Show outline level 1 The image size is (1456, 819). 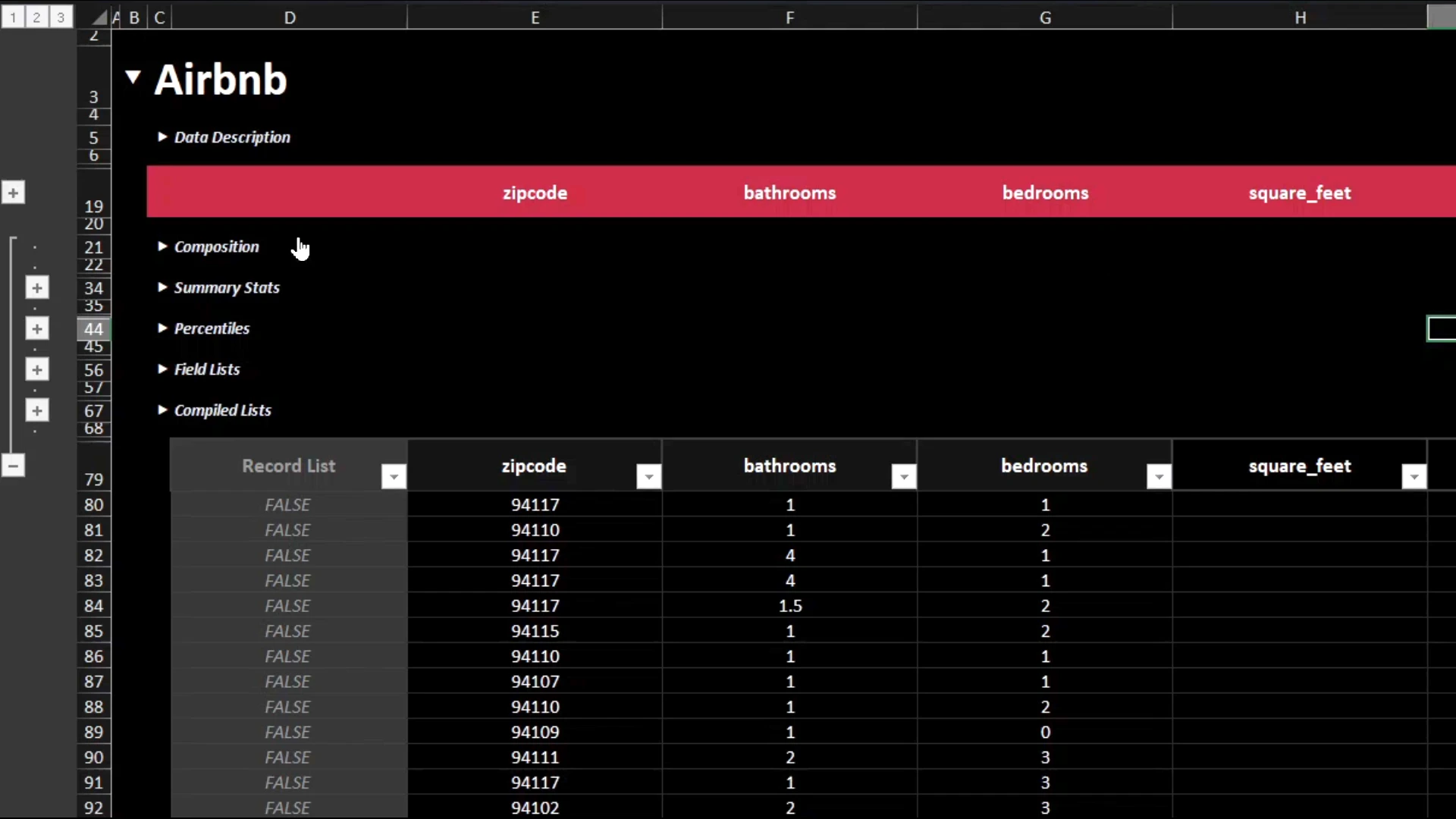[x=13, y=17]
